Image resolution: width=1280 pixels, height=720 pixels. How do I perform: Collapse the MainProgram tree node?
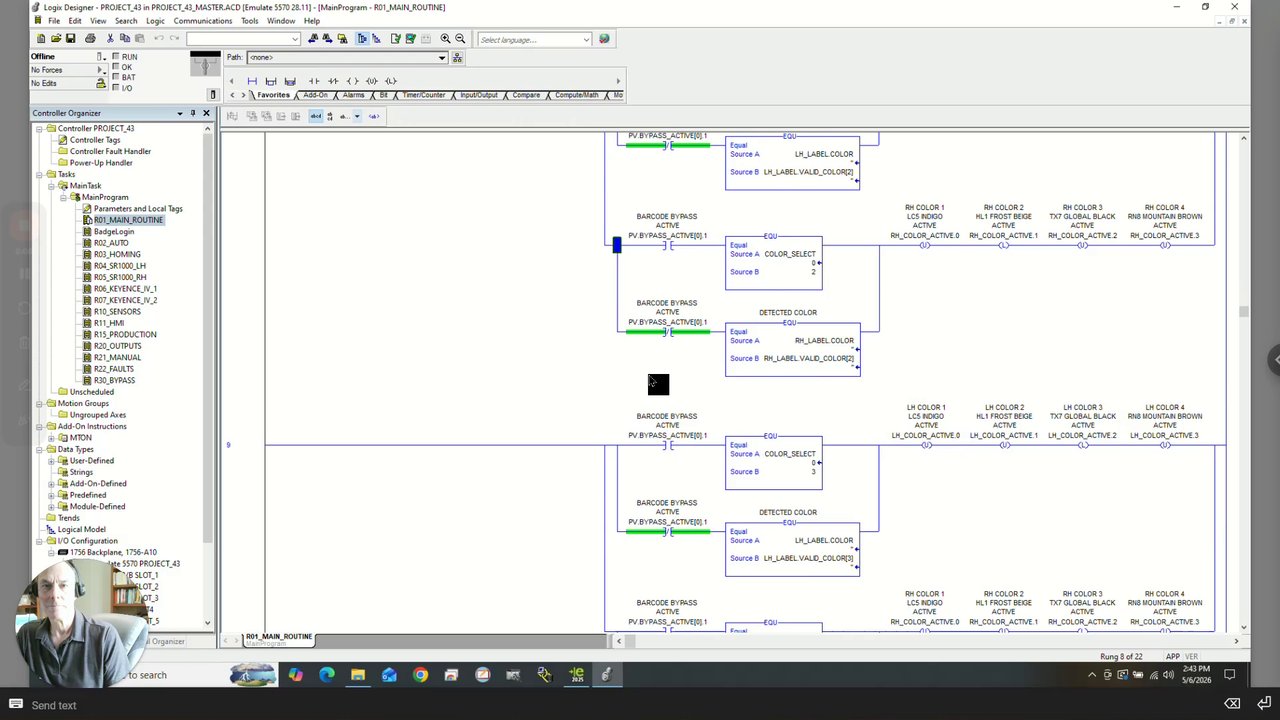click(64, 197)
